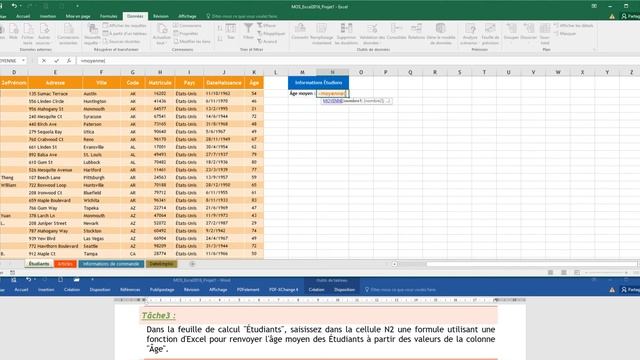The width and height of the screenshot is (640, 360).
Task: Switch to the Insertion tab in Excel
Action: [x=48, y=16]
